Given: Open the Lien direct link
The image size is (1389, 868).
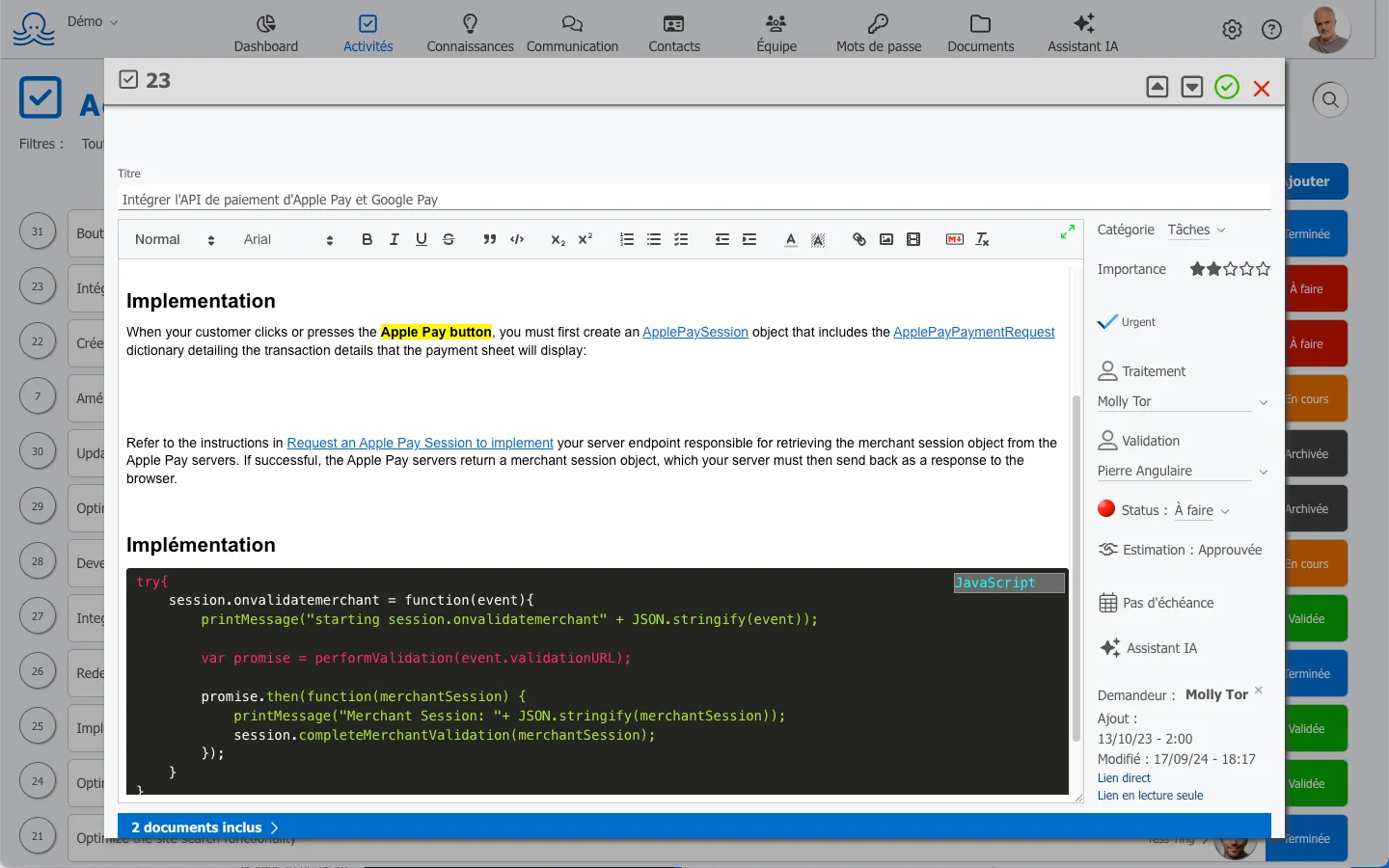Looking at the screenshot, I should [1124, 778].
